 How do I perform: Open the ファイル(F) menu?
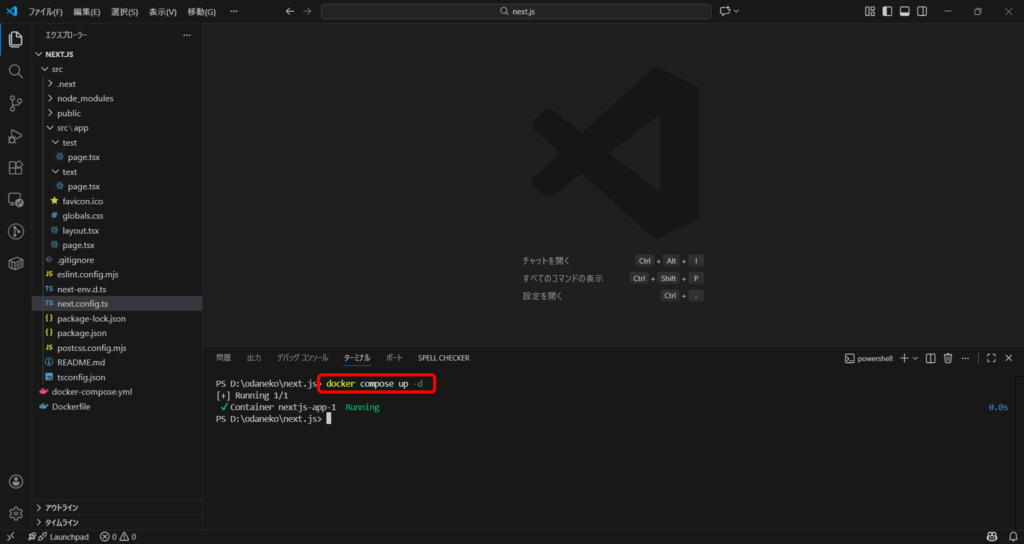click(45, 11)
